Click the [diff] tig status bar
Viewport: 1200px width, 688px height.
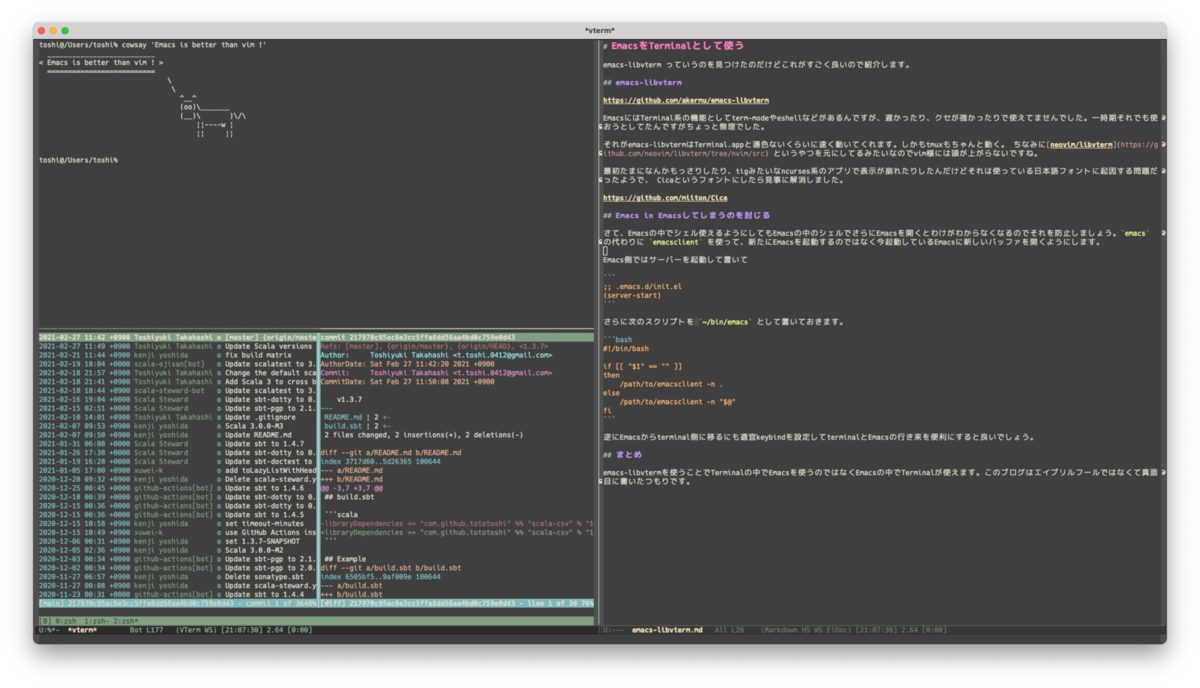[x=456, y=604]
